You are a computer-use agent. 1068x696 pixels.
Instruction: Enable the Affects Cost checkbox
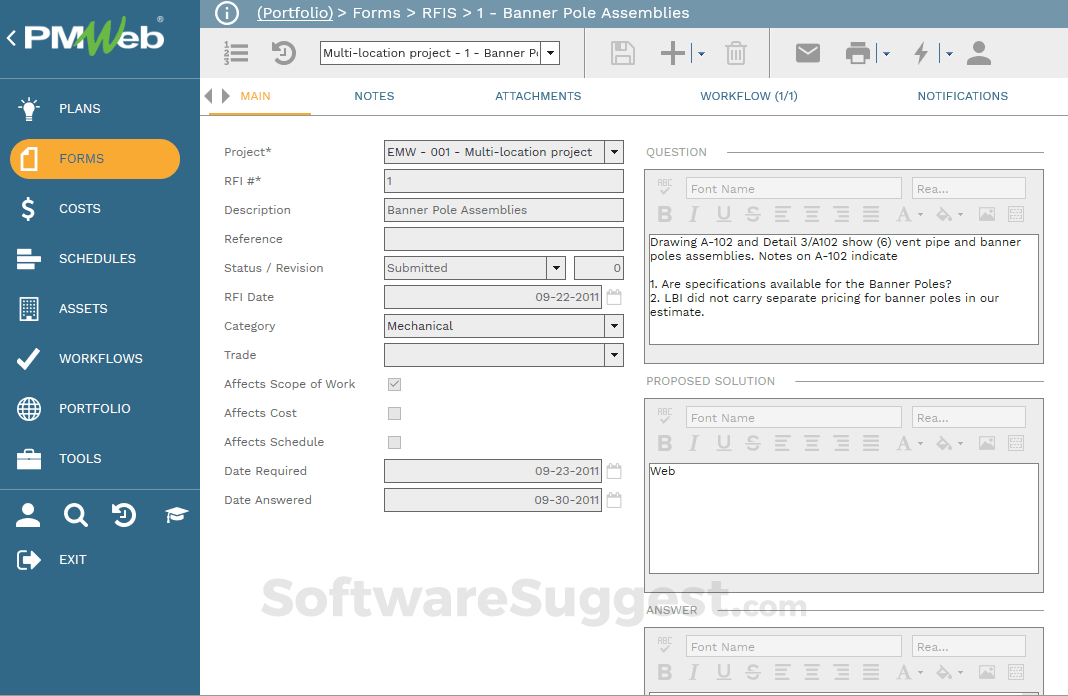click(x=394, y=413)
